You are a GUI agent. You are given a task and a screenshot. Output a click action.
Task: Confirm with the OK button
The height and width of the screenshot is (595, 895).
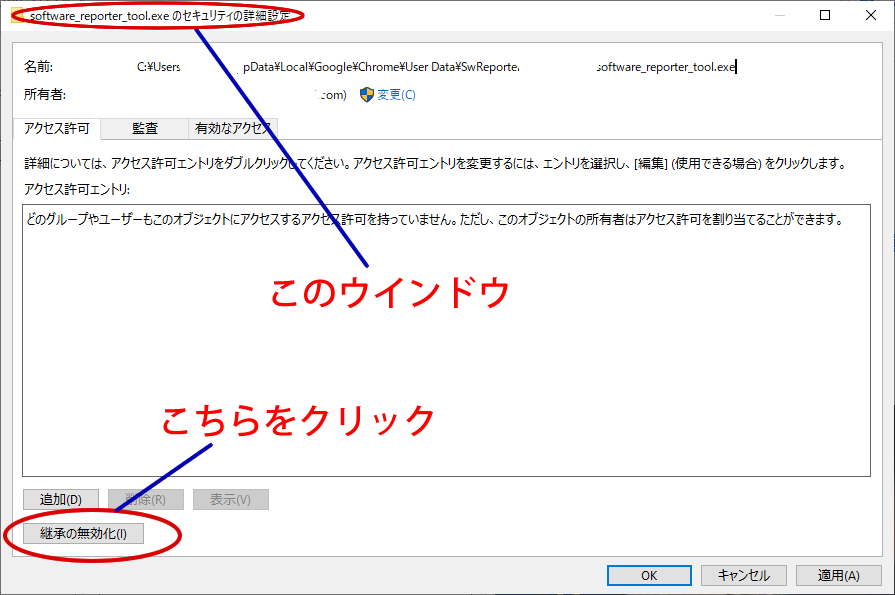pos(649,575)
